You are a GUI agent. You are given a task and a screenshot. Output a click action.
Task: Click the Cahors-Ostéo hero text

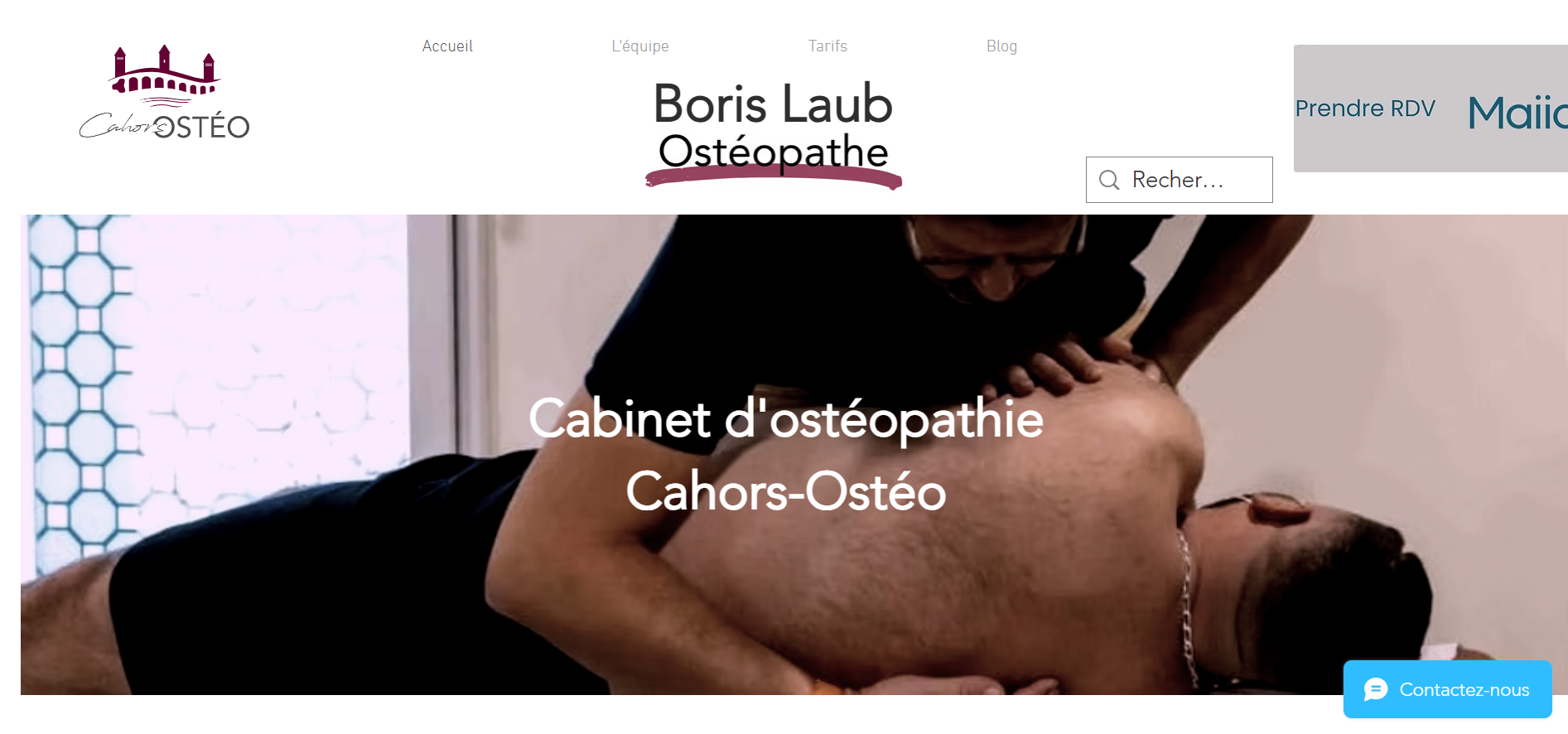[785, 491]
